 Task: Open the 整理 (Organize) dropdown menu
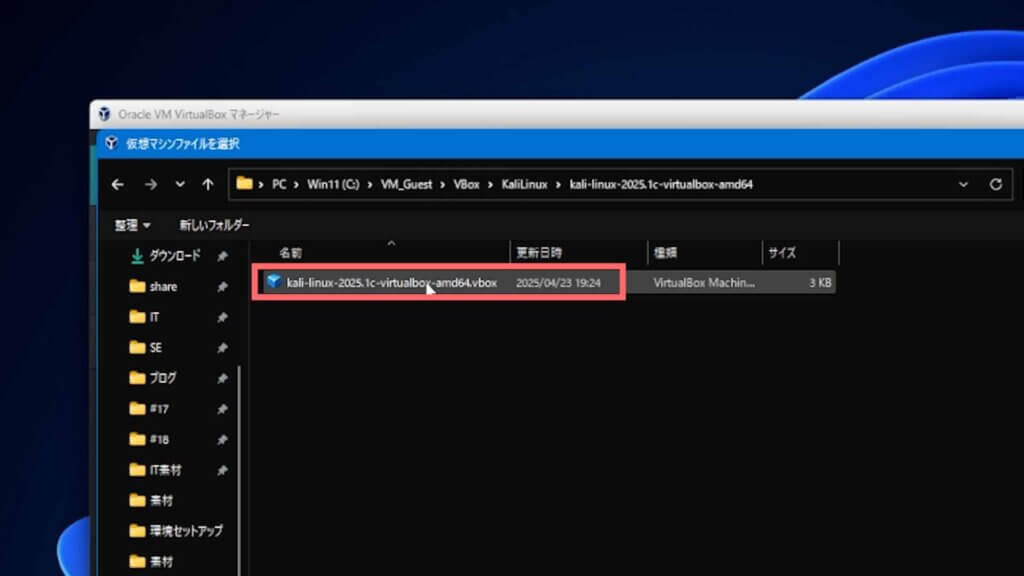click(x=133, y=225)
